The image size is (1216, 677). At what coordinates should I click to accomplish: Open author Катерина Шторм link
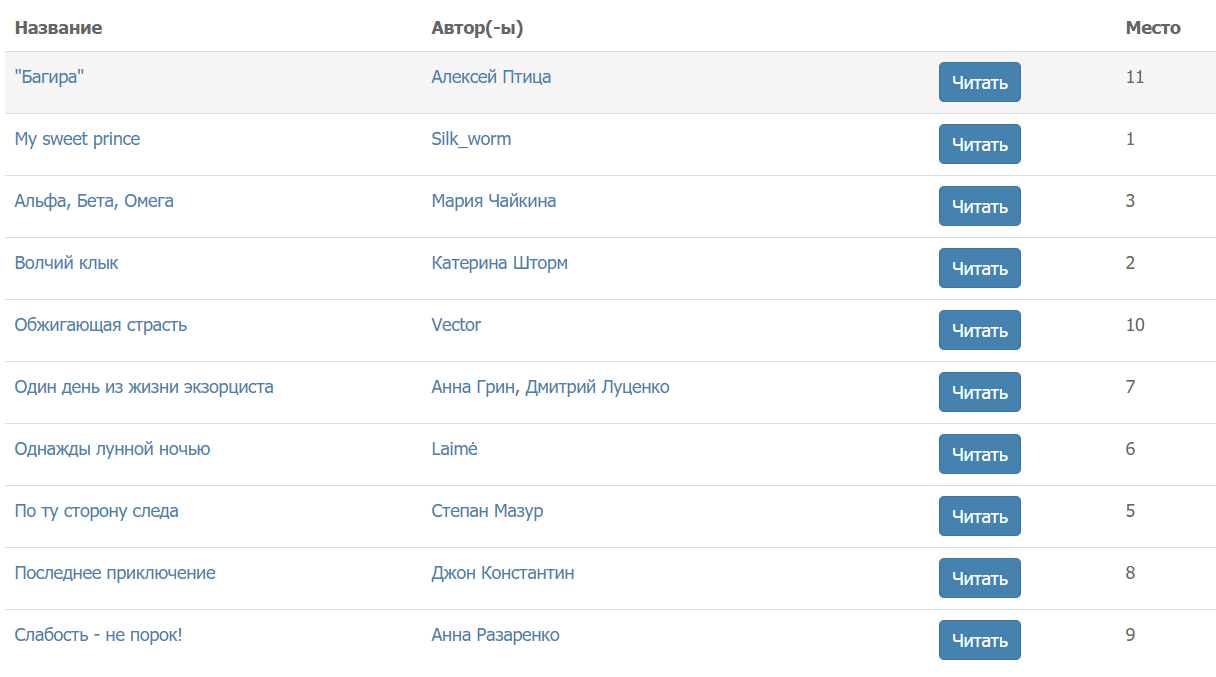499,263
